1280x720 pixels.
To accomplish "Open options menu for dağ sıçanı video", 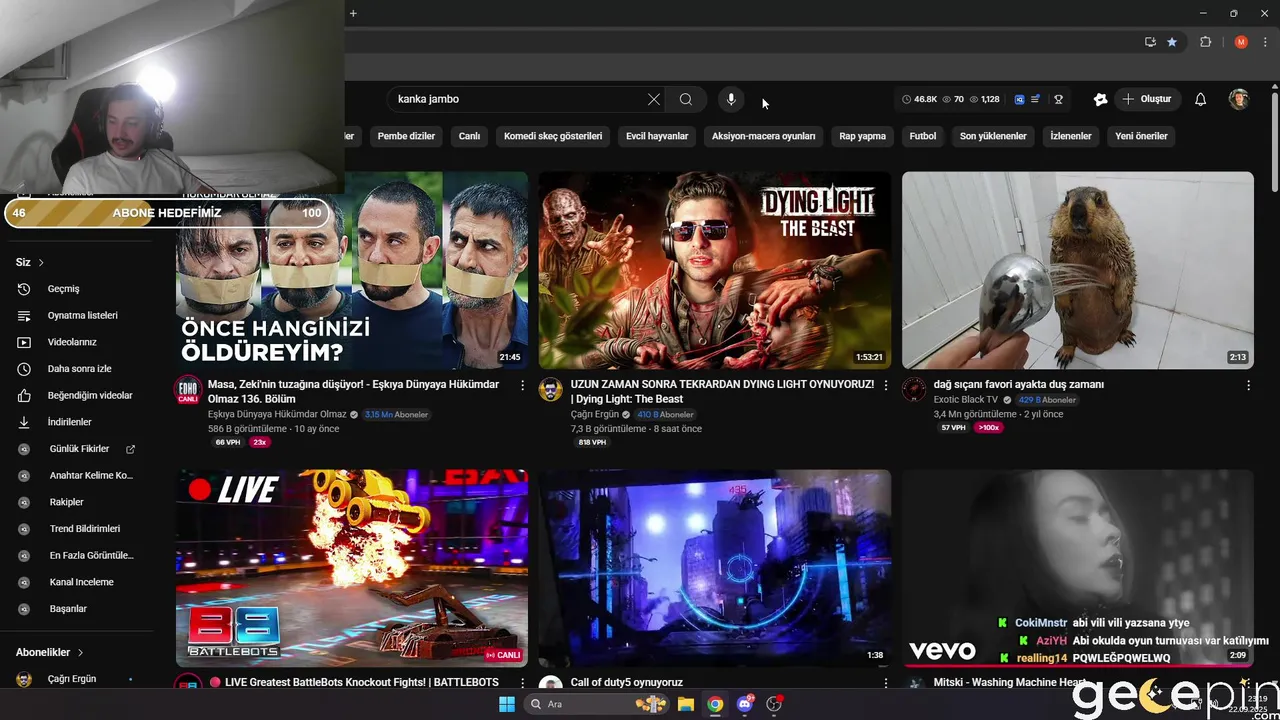I will (x=1248, y=385).
